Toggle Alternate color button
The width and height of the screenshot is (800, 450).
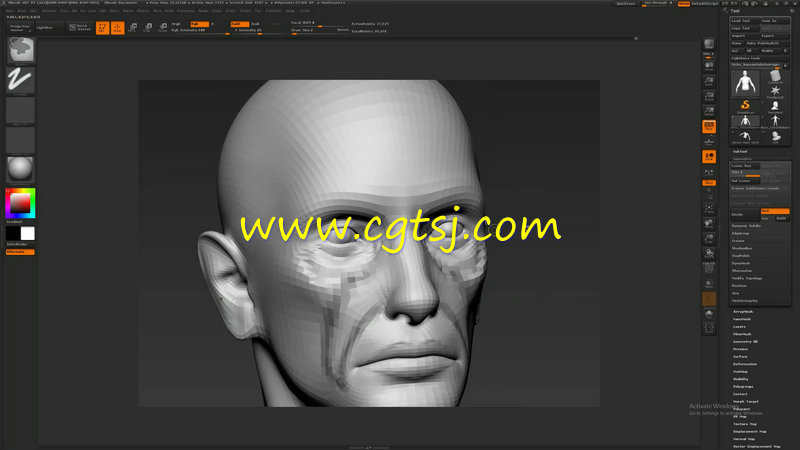tap(20, 252)
